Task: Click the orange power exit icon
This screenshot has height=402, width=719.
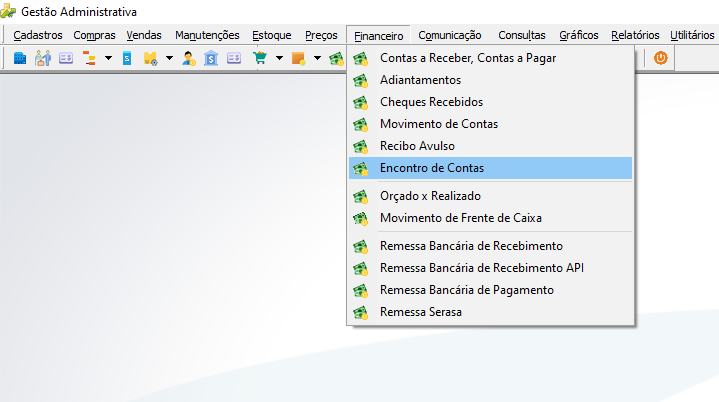Action: pyautogui.click(x=660, y=58)
